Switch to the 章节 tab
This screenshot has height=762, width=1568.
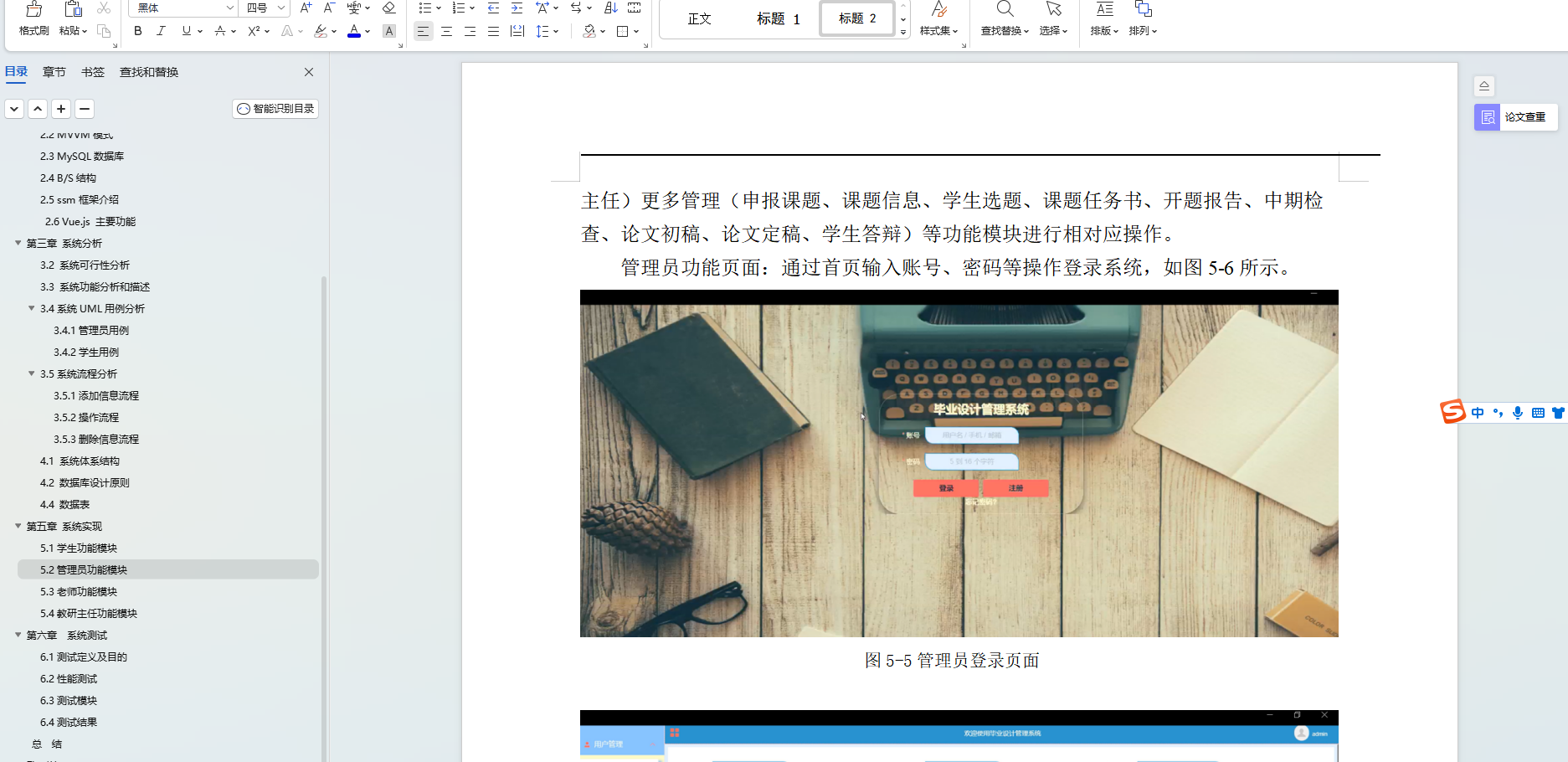point(54,72)
